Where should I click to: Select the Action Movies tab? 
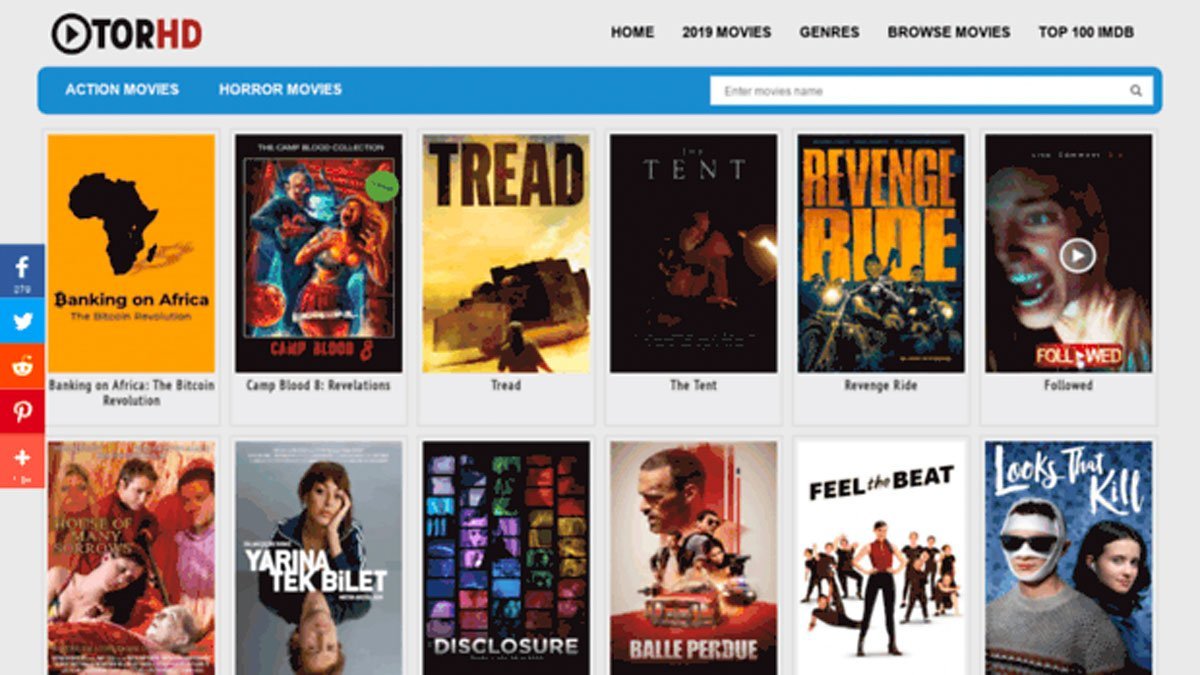122,89
